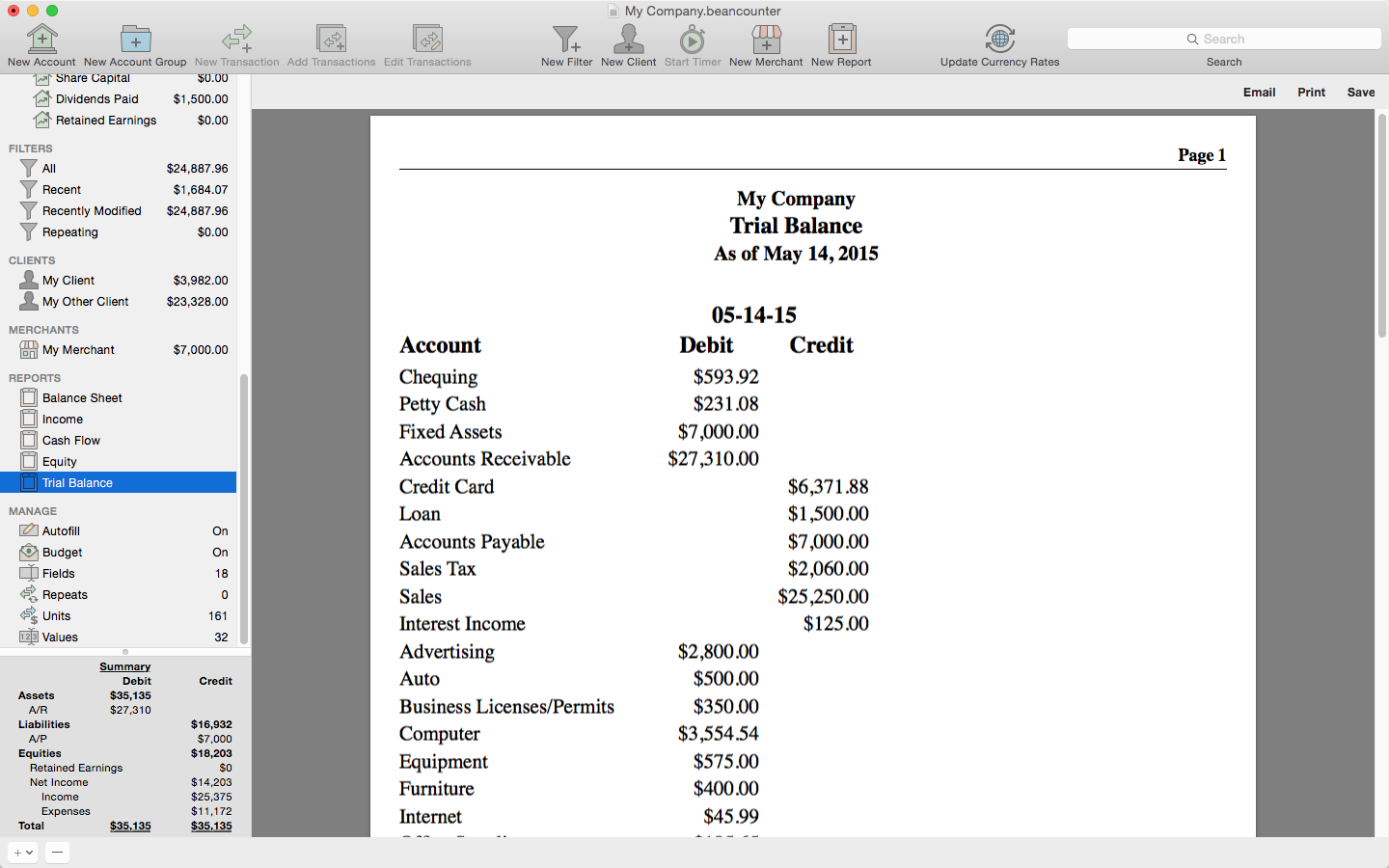The height and width of the screenshot is (868, 1389).
Task: Select the Dividends Paid account
Action: (x=118, y=99)
